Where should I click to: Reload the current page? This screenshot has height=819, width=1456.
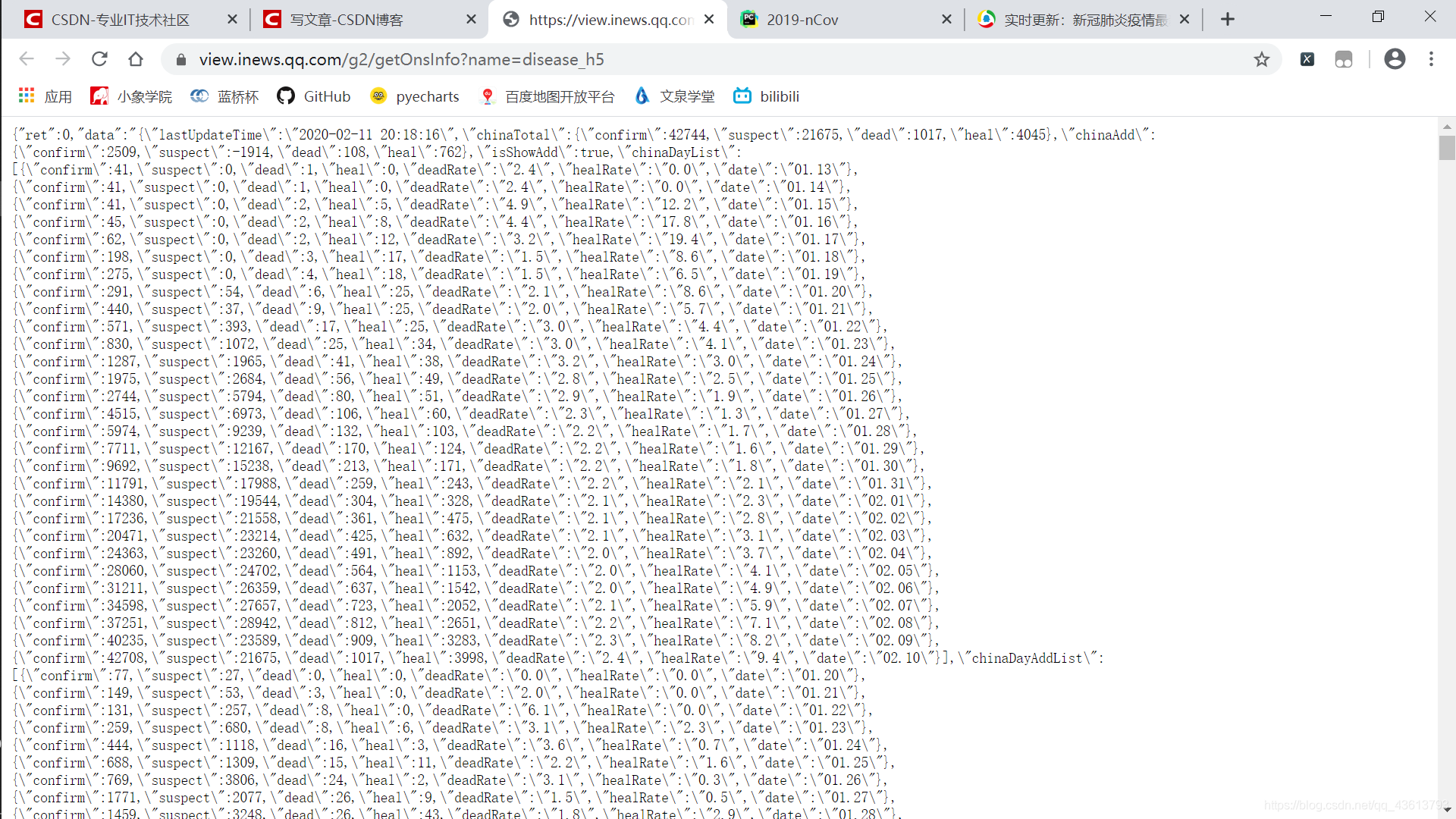(99, 59)
